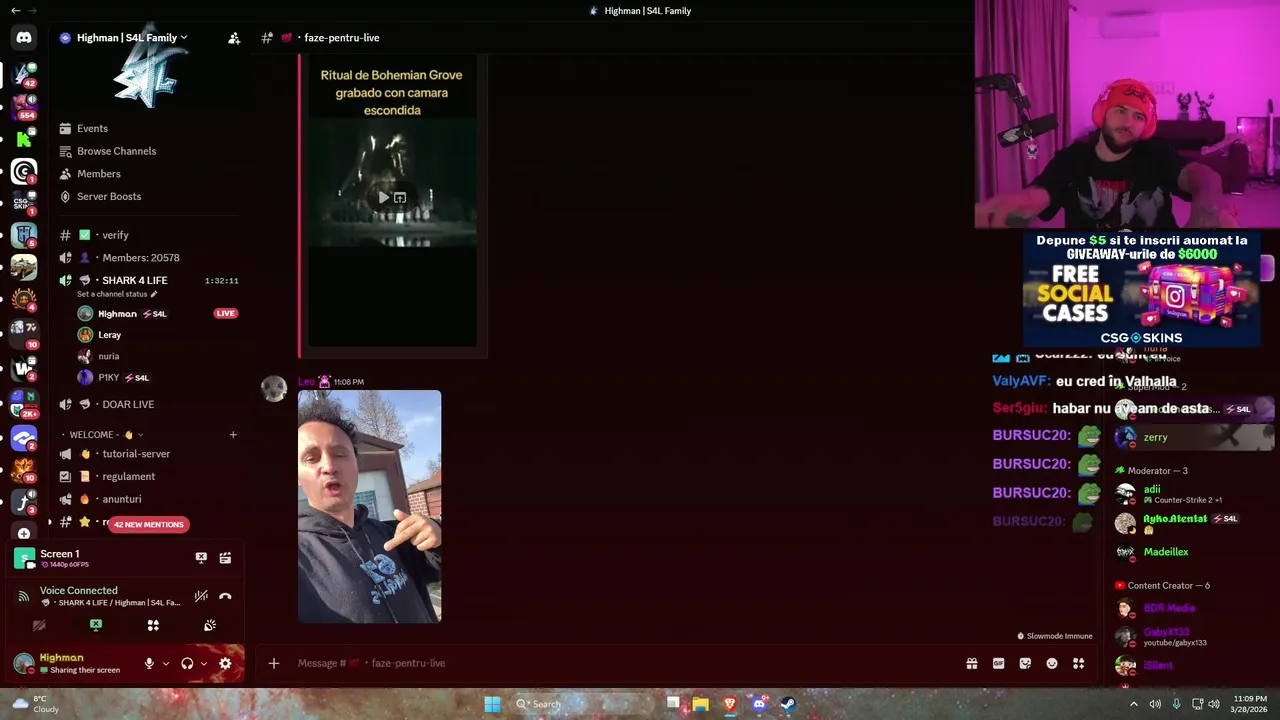Add a server plus button
Viewport: 1280px width, 720px height.
point(24,533)
